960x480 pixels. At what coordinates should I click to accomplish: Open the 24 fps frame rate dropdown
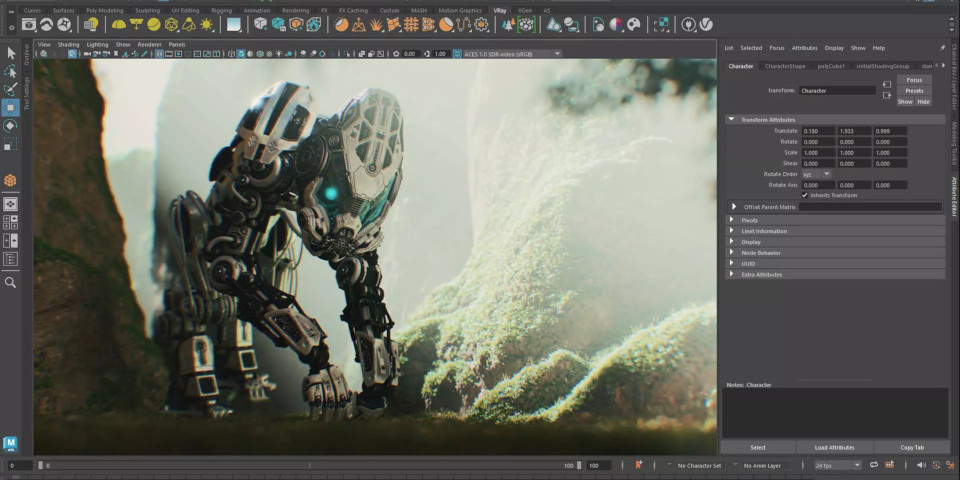(837, 465)
